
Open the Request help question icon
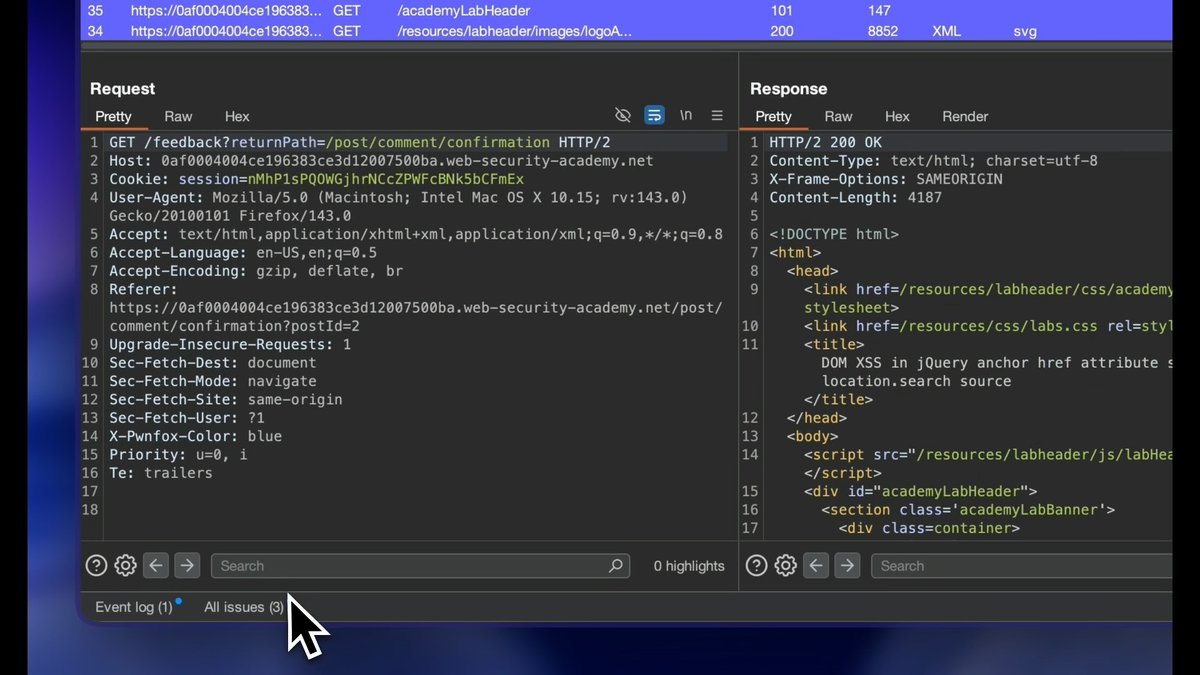click(x=96, y=566)
